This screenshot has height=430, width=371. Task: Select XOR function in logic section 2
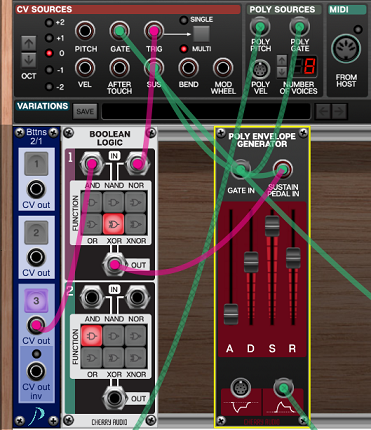pyautogui.click(x=114, y=358)
